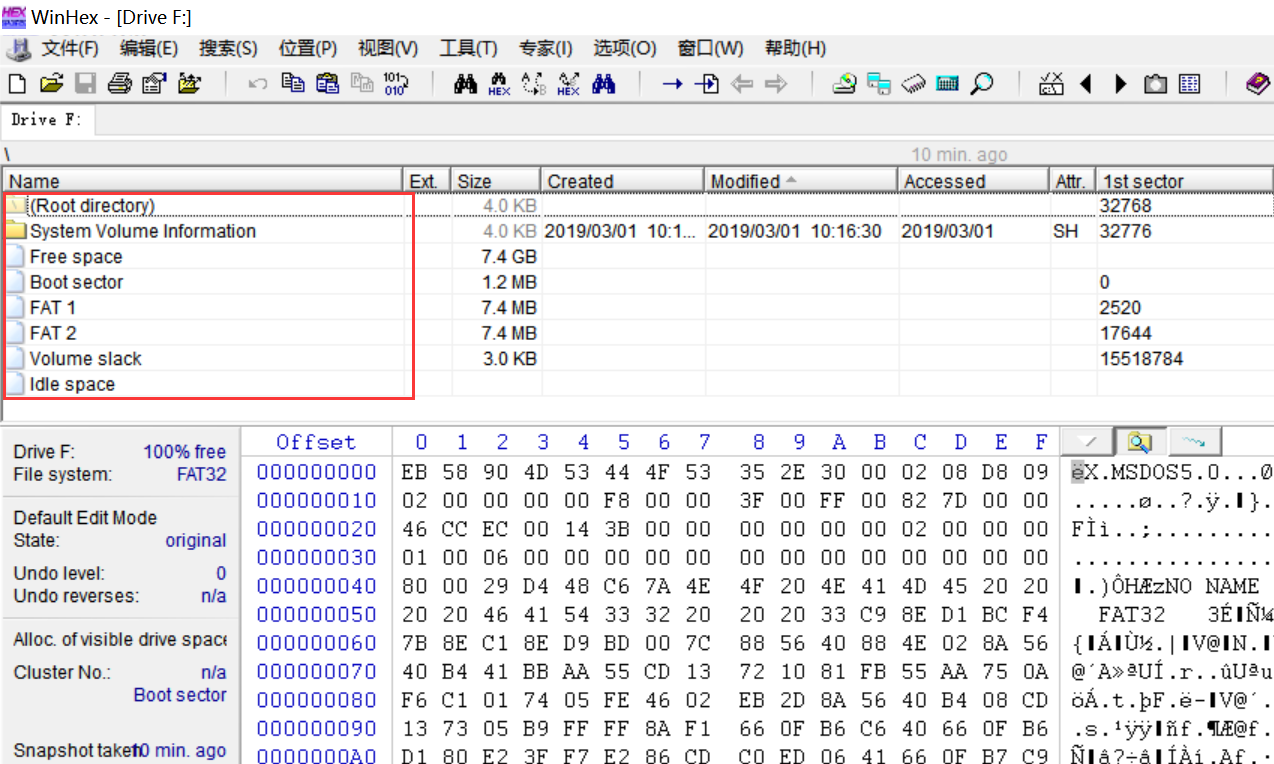This screenshot has width=1274, height=764.
Task: Click the Open file folder icon
Action: click(x=51, y=84)
